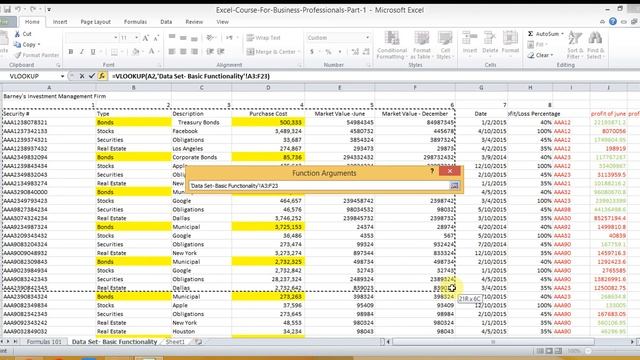Cancel the formula entry with X
This screenshot has height=360, width=640.
(82, 76)
